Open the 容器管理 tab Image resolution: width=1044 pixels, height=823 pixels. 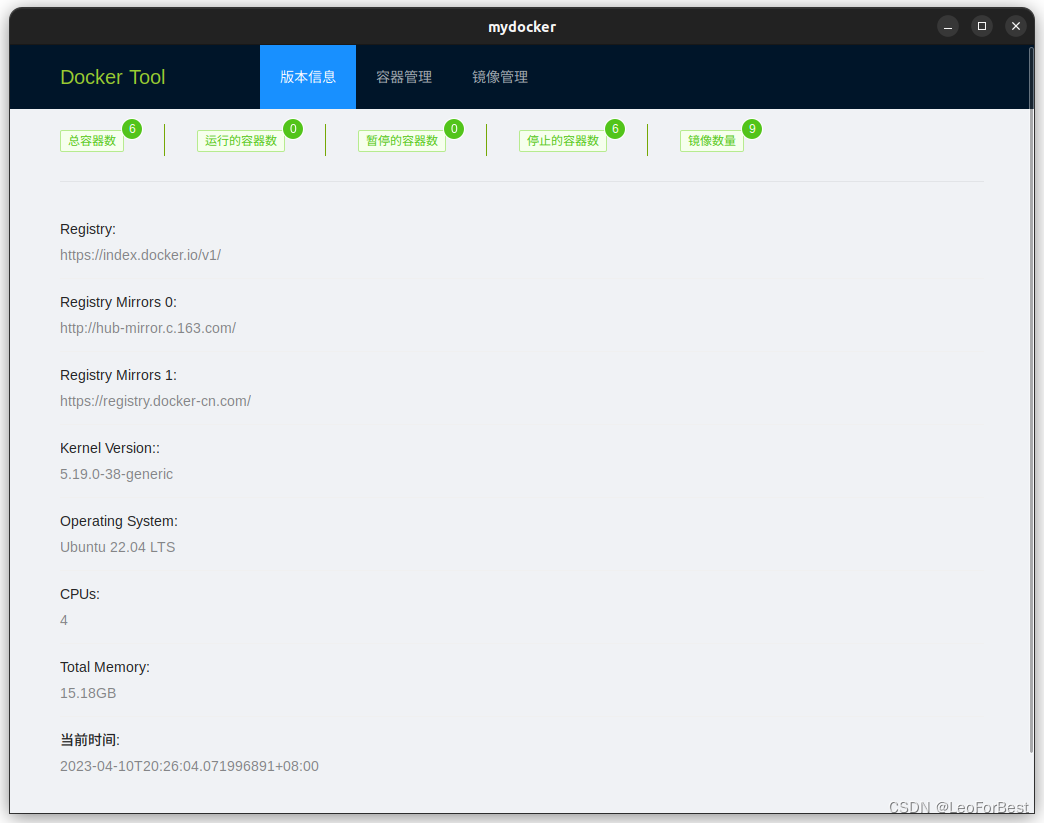[x=403, y=77]
